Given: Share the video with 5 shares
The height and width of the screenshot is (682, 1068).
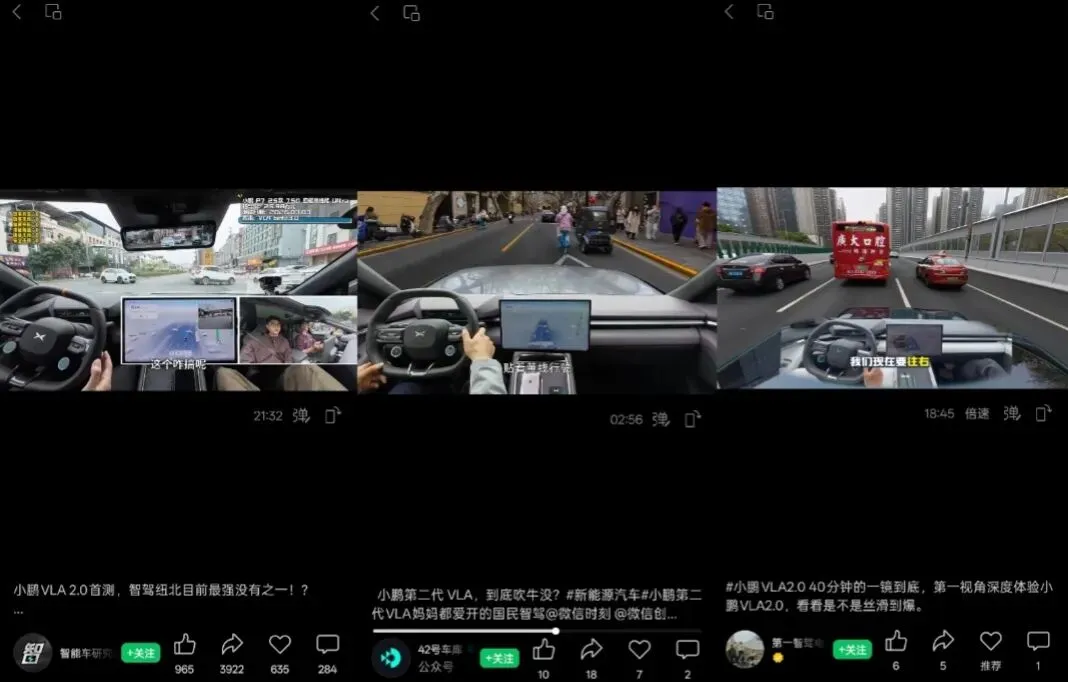Looking at the screenshot, I should click(x=943, y=641).
